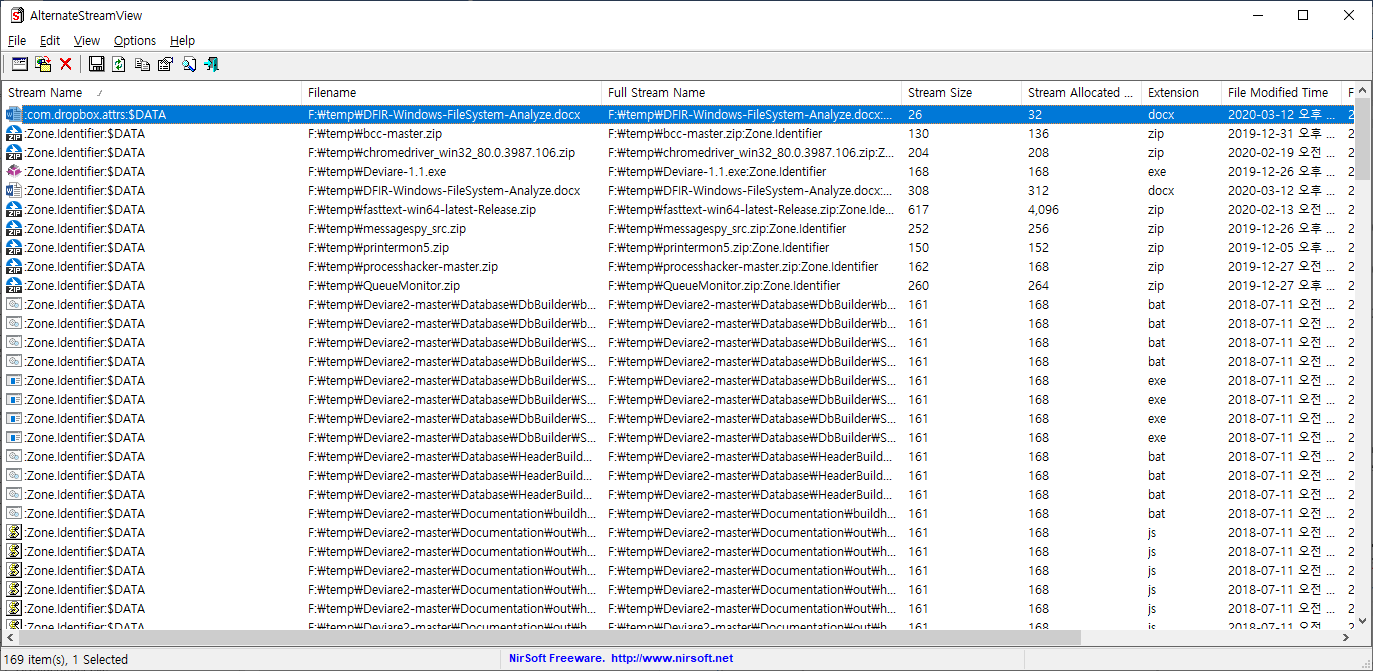Image resolution: width=1373 pixels, height=671 pixels.
Task: Click the vertical scrollbar down arrow
Action: (1364, 620)
